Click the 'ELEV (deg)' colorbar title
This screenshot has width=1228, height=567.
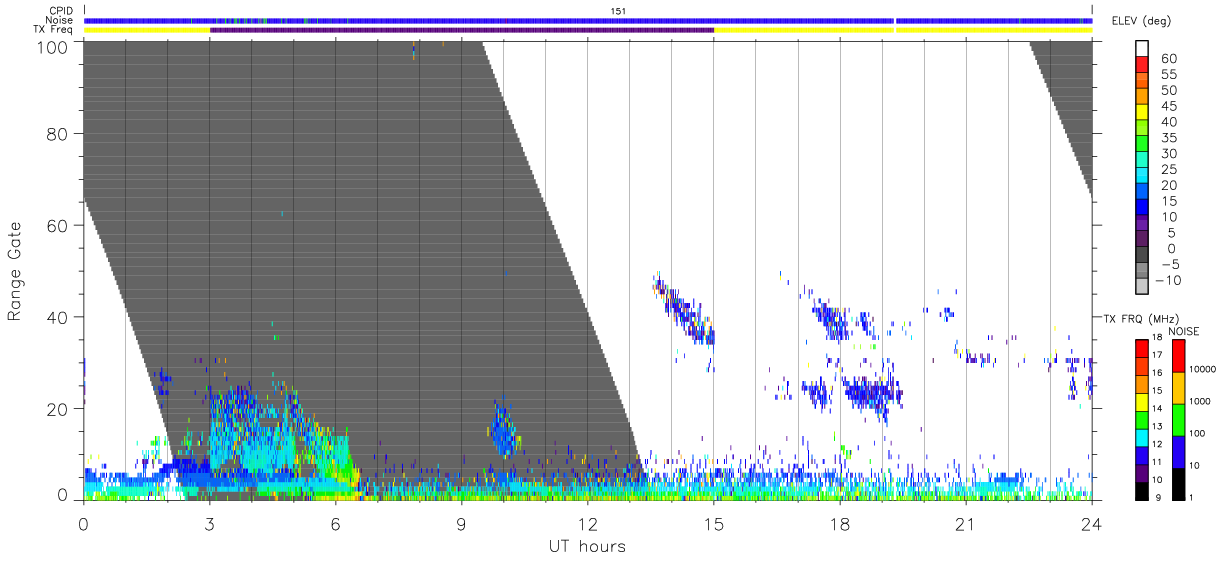coord(1141,22)
